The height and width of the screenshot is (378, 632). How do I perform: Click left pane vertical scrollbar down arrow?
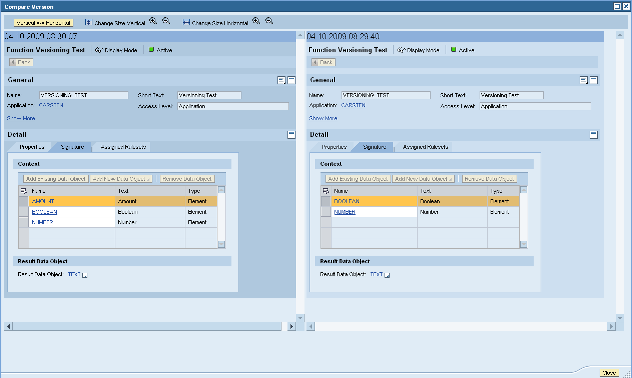pyautogui.click(x=300, y=318)
